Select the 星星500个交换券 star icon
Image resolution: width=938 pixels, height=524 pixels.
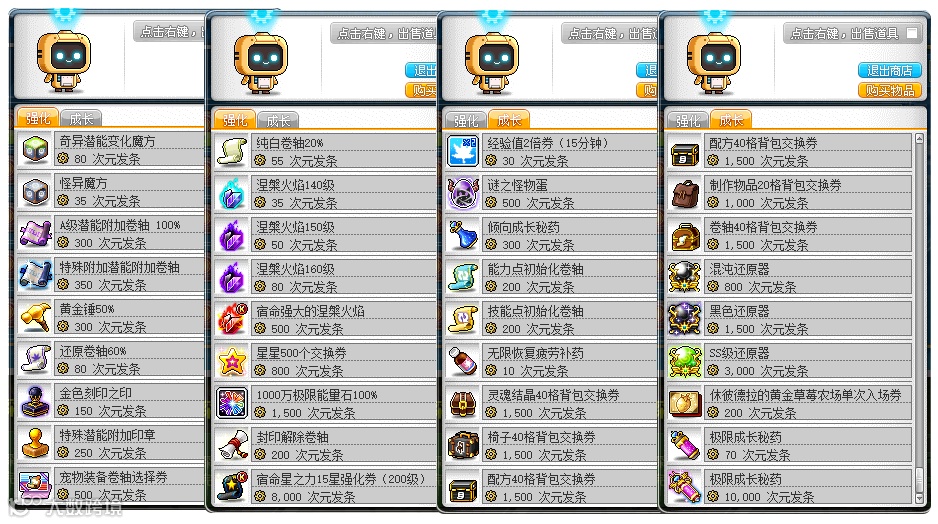click(232, 361)
